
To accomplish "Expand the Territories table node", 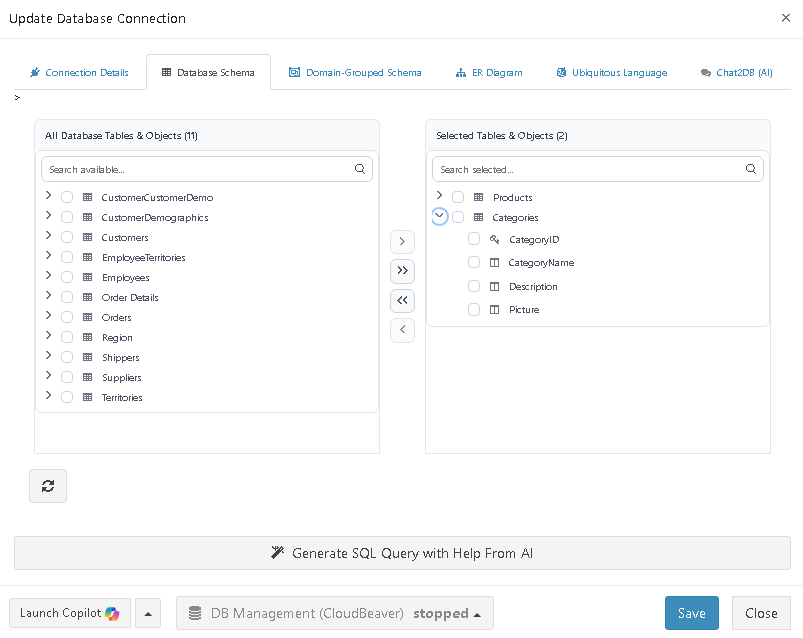I will click(48, 395).
